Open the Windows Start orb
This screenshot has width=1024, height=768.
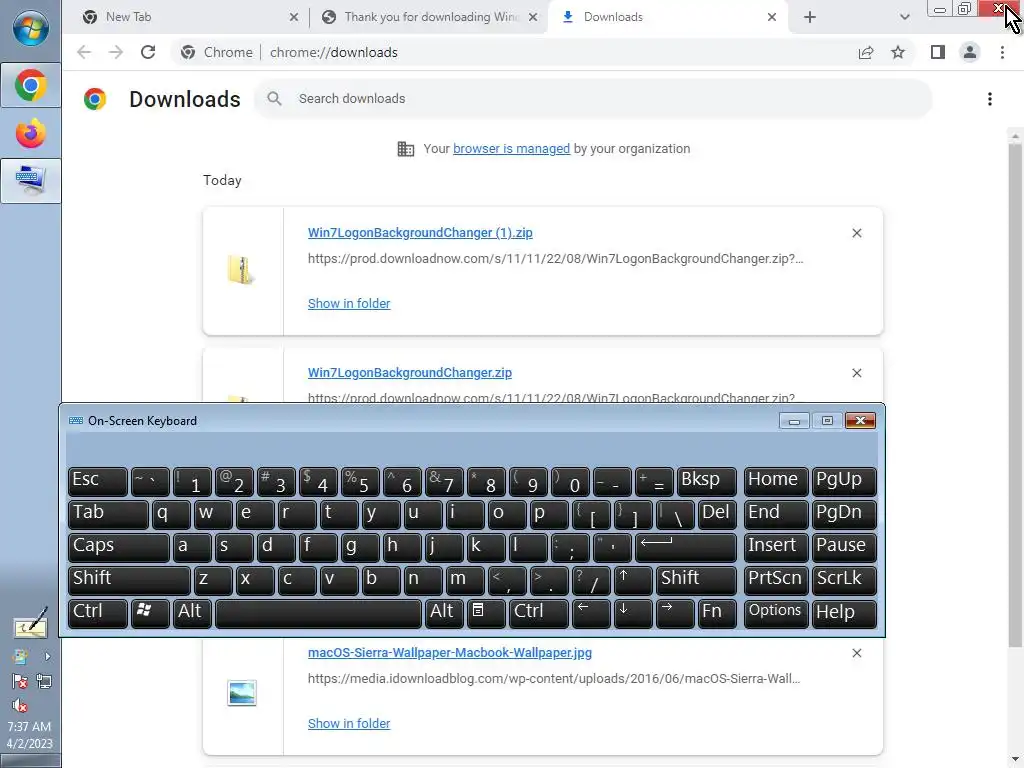[31, 29]
